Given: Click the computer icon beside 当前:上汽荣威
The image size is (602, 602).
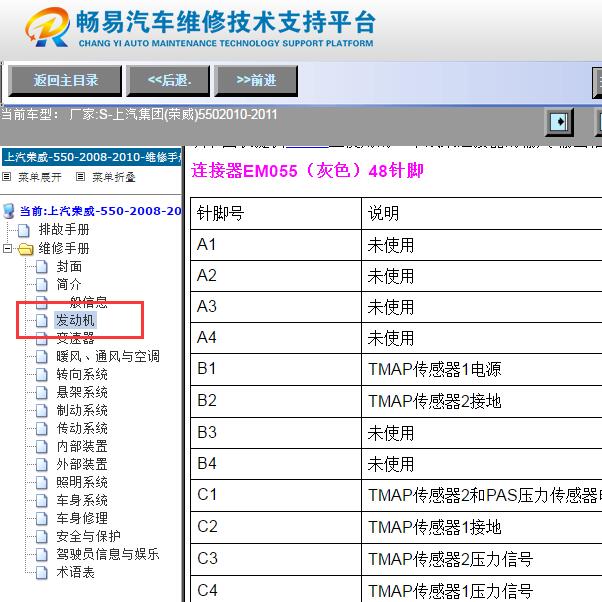Looking at the screenshot, I should pyautogui.click(x=8, y=211).
